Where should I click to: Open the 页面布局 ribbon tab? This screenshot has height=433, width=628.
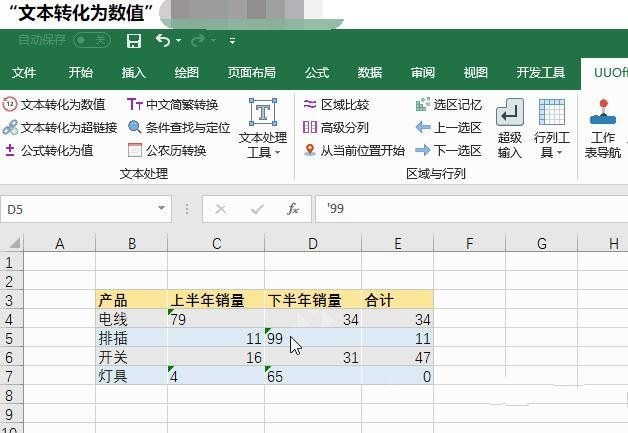(252, 73)
